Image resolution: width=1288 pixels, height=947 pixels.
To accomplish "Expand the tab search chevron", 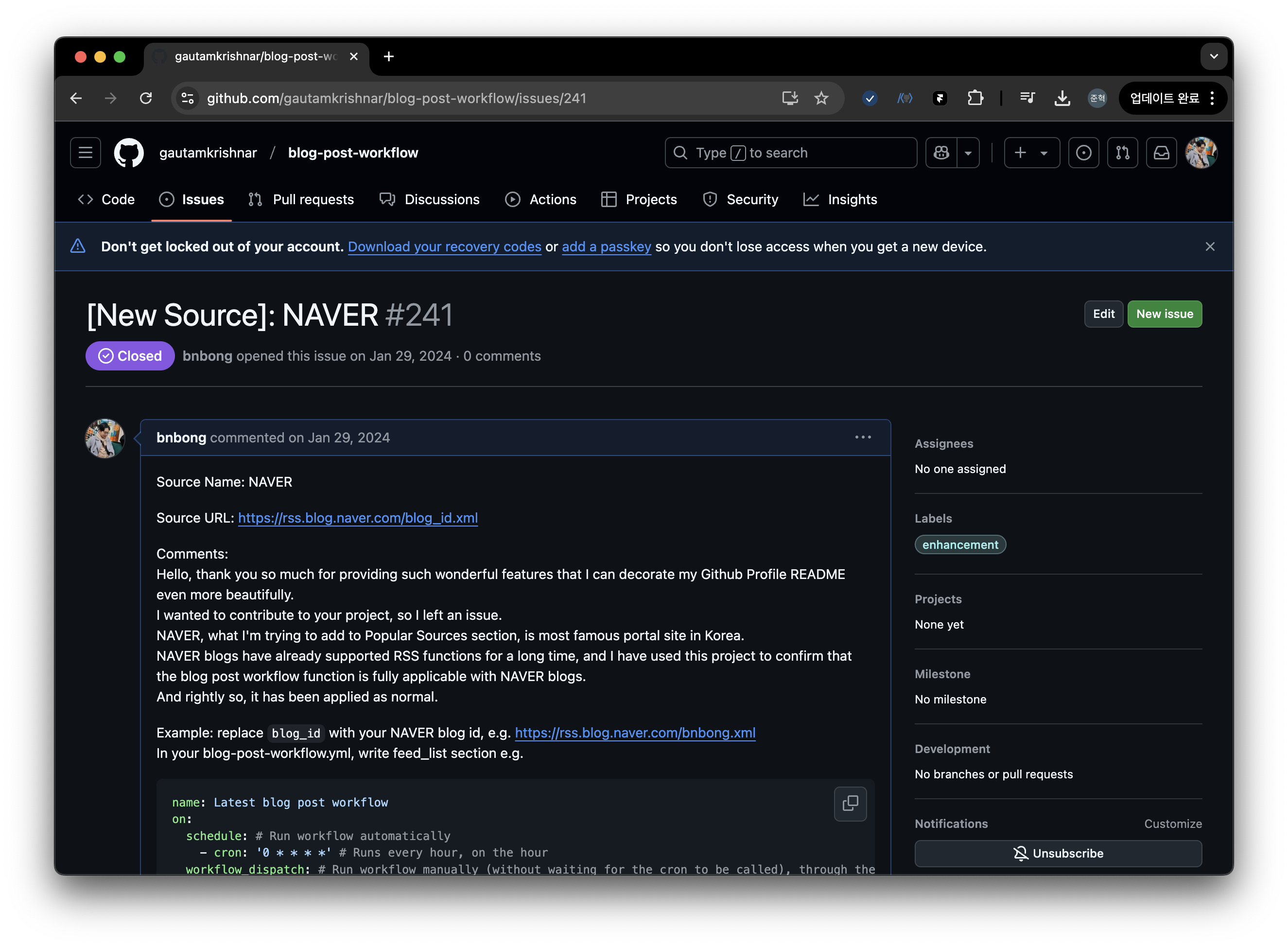I will [1214, 57].
